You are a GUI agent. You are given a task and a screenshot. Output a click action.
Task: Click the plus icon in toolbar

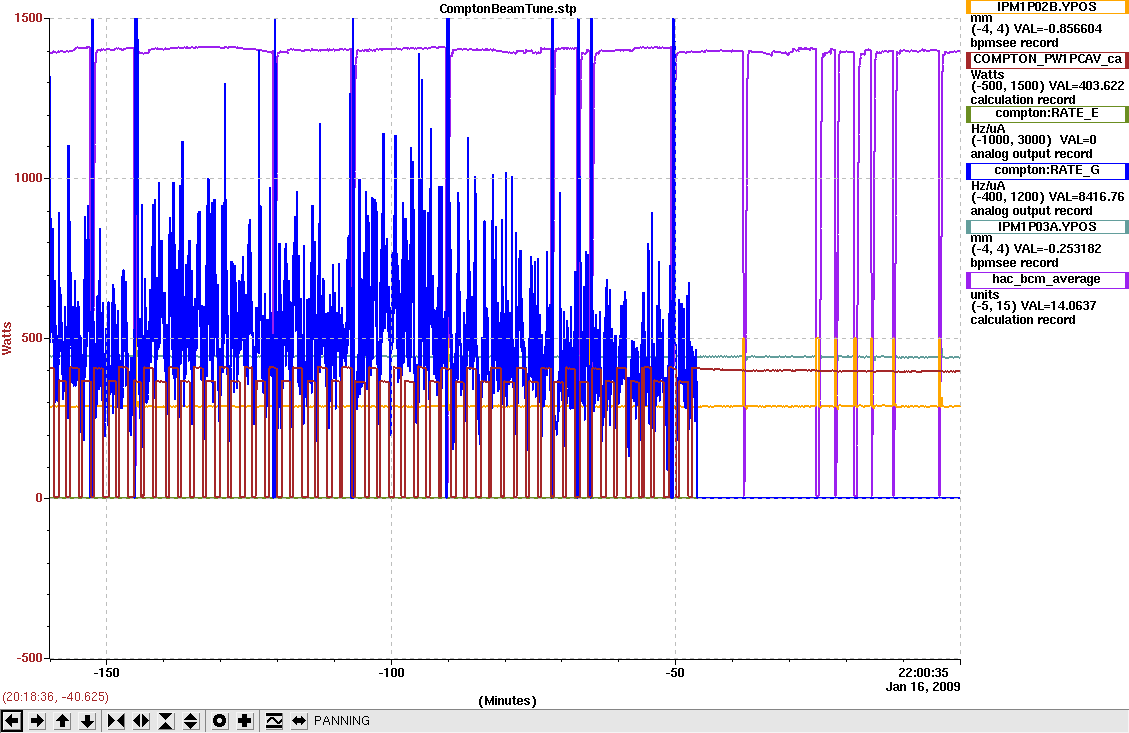point(245,721)
